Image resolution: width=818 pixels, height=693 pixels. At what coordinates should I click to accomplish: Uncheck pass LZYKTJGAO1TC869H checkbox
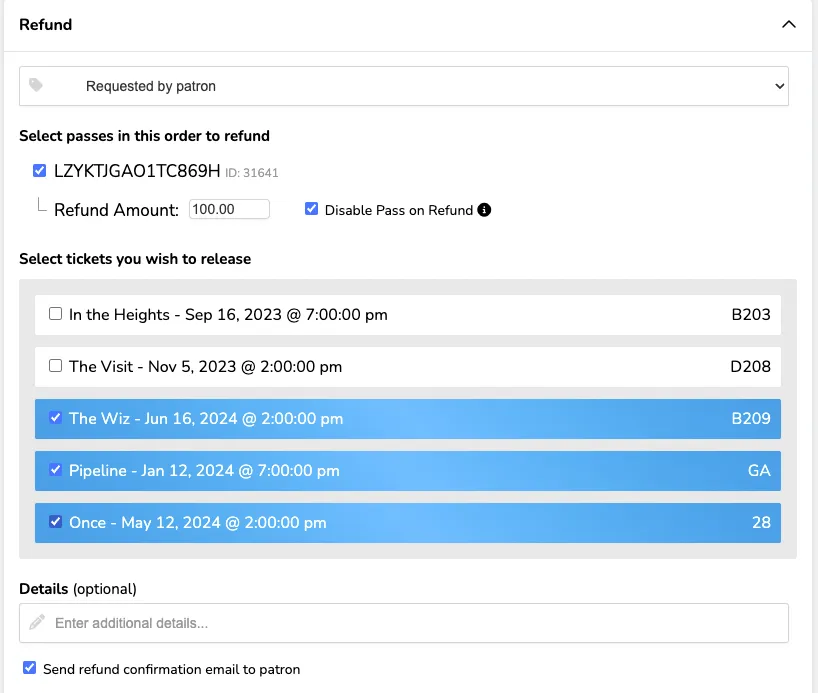39,171
